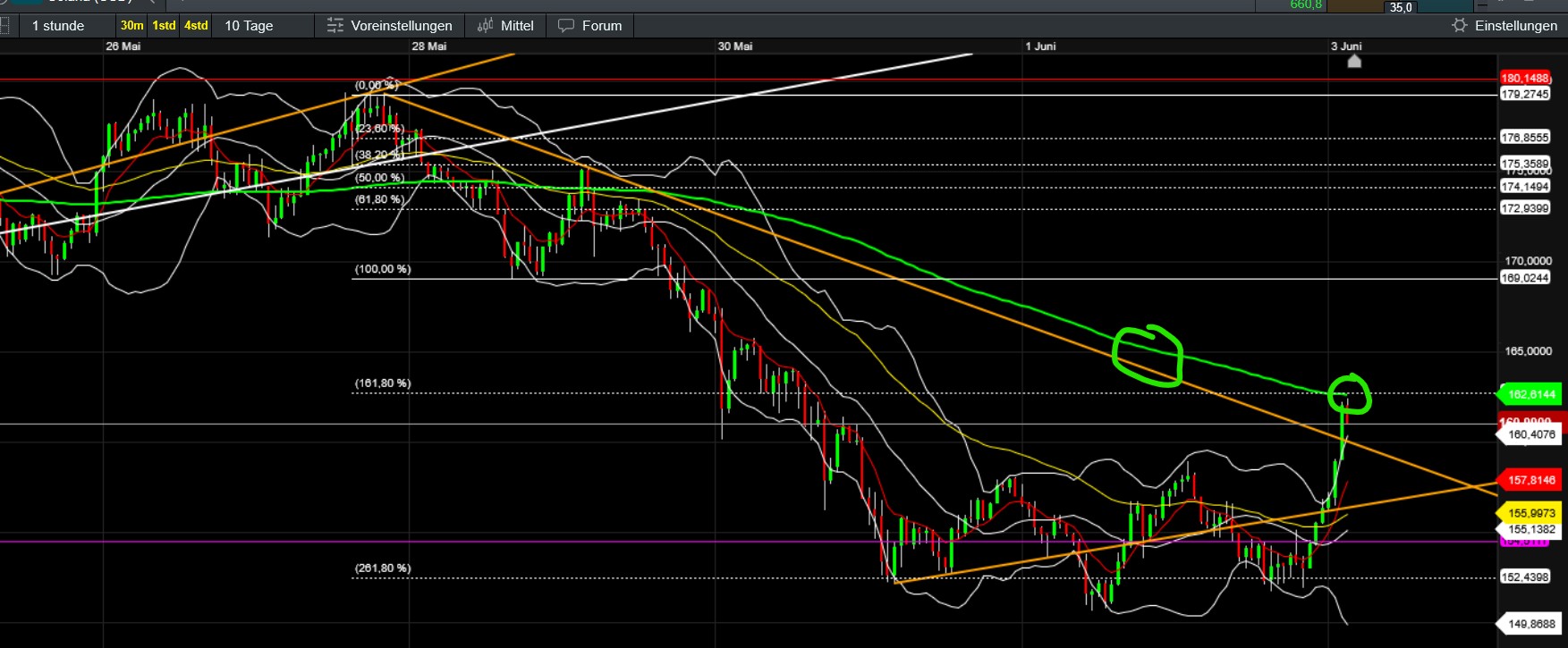
Task: Select the 175,3589 price label
Action: (1525, 164)
